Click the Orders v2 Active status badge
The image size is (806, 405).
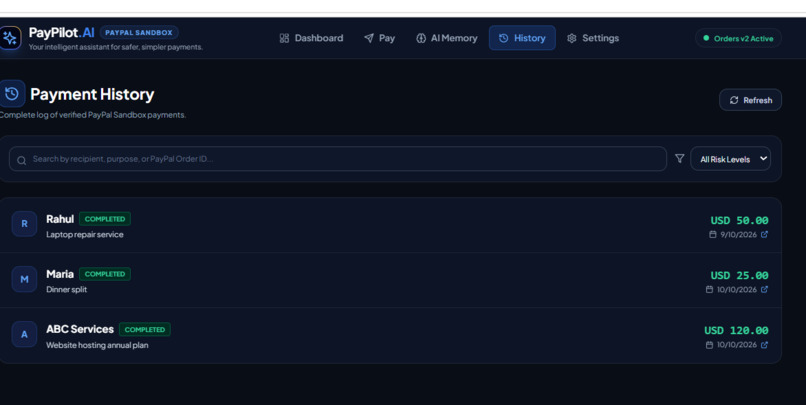click(x=738, y=38)
